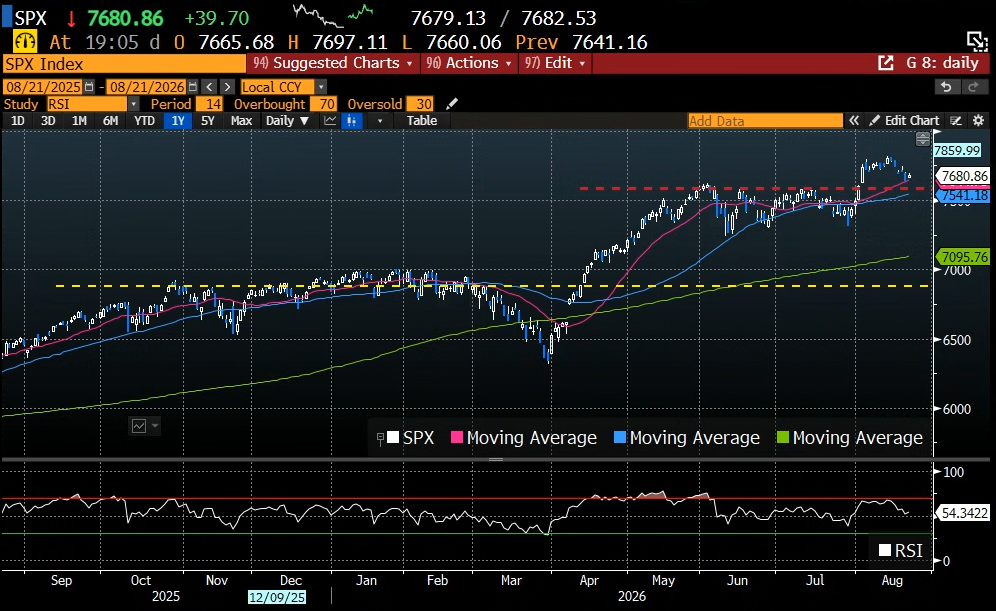Shift date range back with left arrow

(x=210, y=87)
